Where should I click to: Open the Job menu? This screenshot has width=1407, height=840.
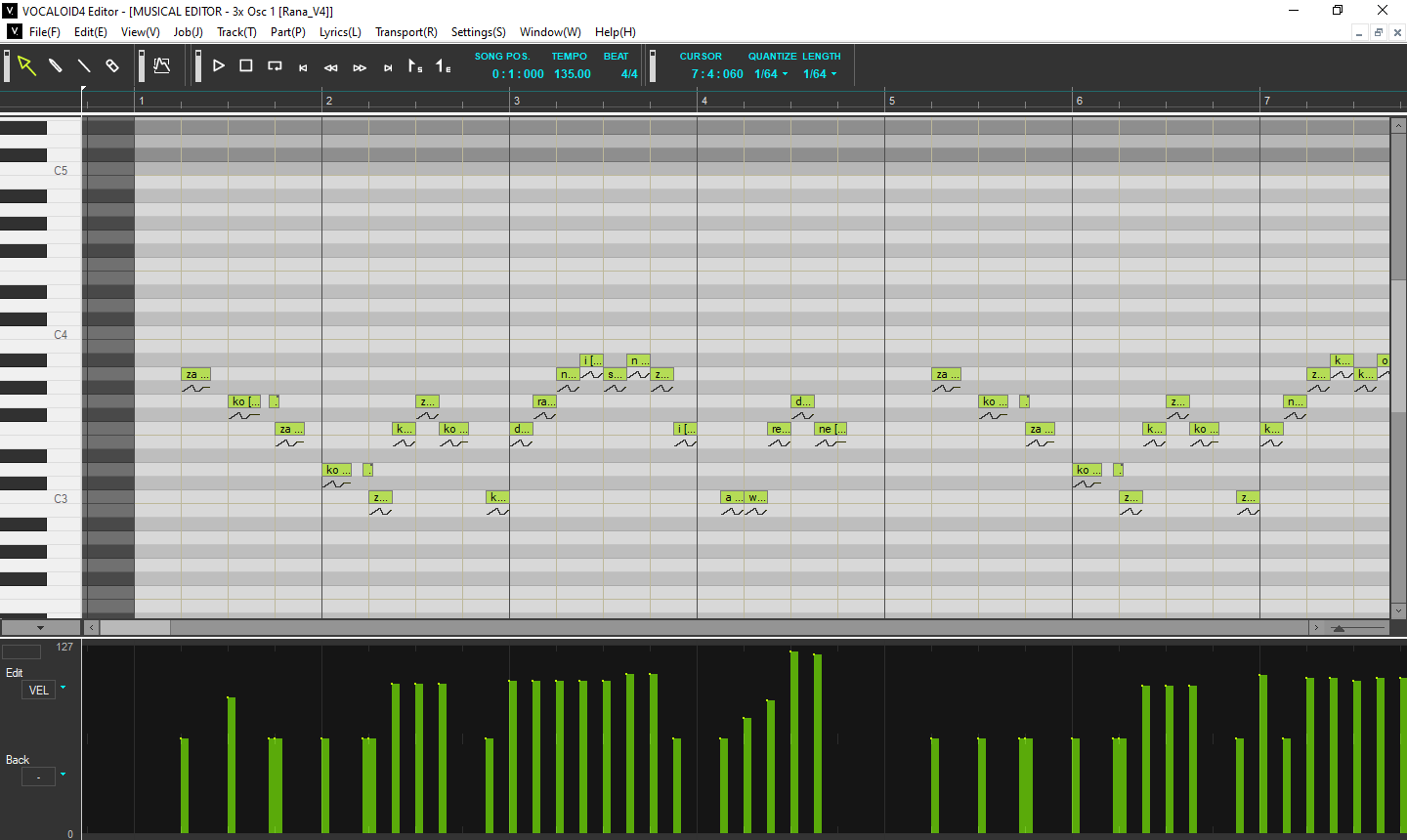[x=189, y=32]
